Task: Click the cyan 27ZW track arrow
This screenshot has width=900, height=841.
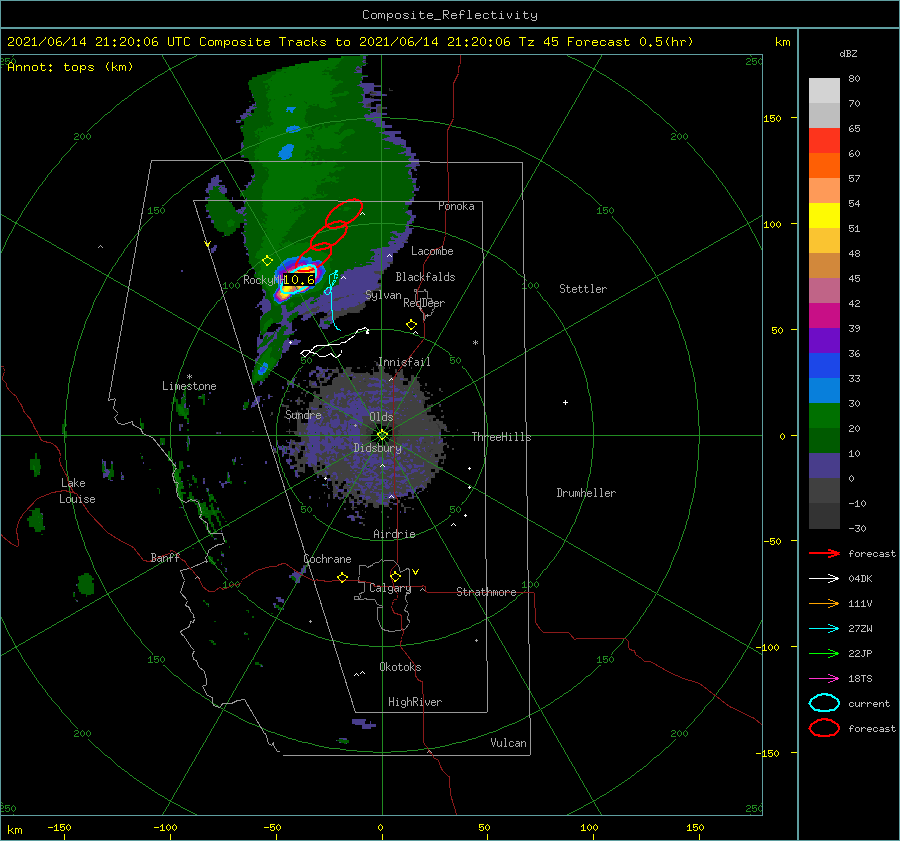Action: tap(824, 629)
